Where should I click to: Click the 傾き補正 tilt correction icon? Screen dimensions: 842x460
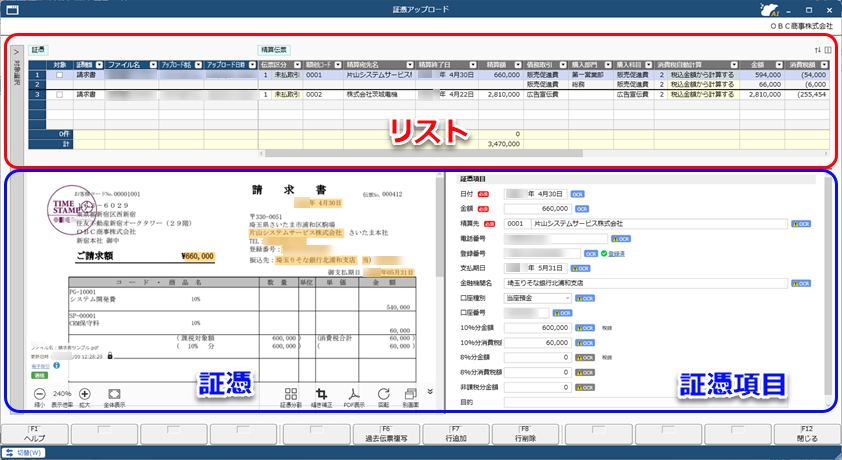point(322,394)
